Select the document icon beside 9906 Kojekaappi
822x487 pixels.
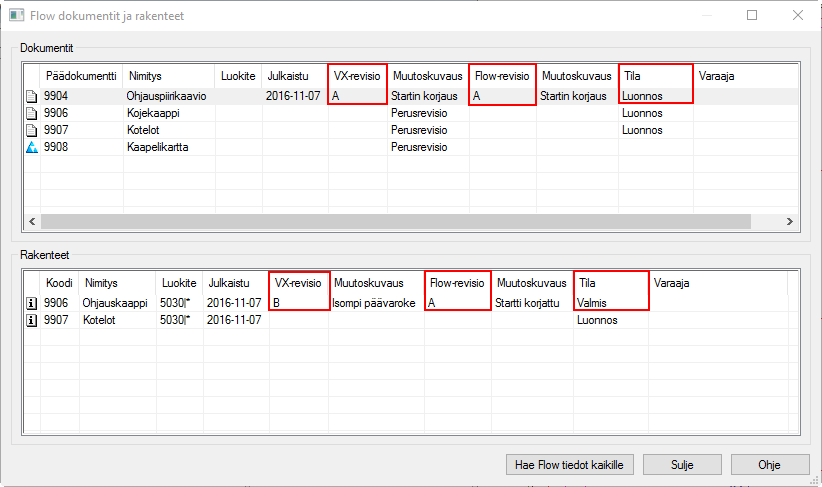pos(31,114)
